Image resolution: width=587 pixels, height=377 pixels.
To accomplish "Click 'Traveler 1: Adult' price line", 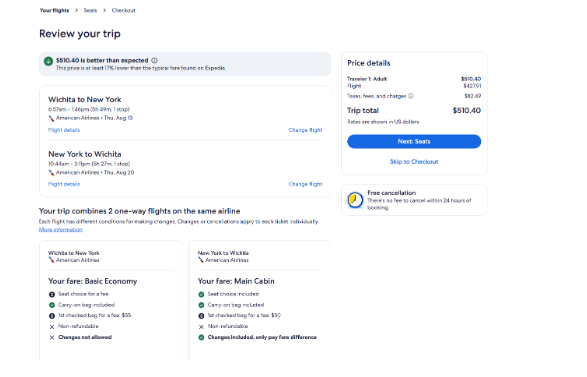I will click(414, 79).
